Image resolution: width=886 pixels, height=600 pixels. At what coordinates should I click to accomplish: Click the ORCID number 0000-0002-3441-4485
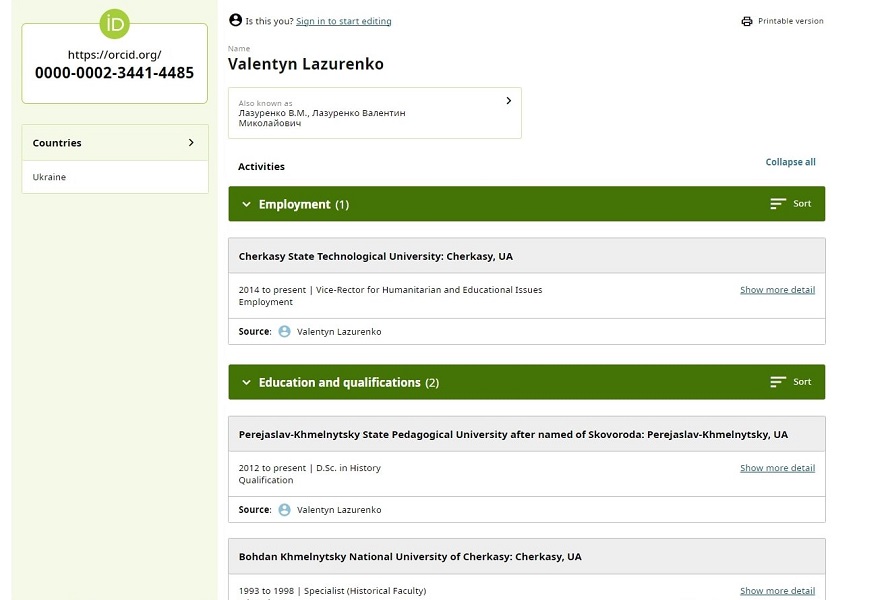(x=114, y=73)
